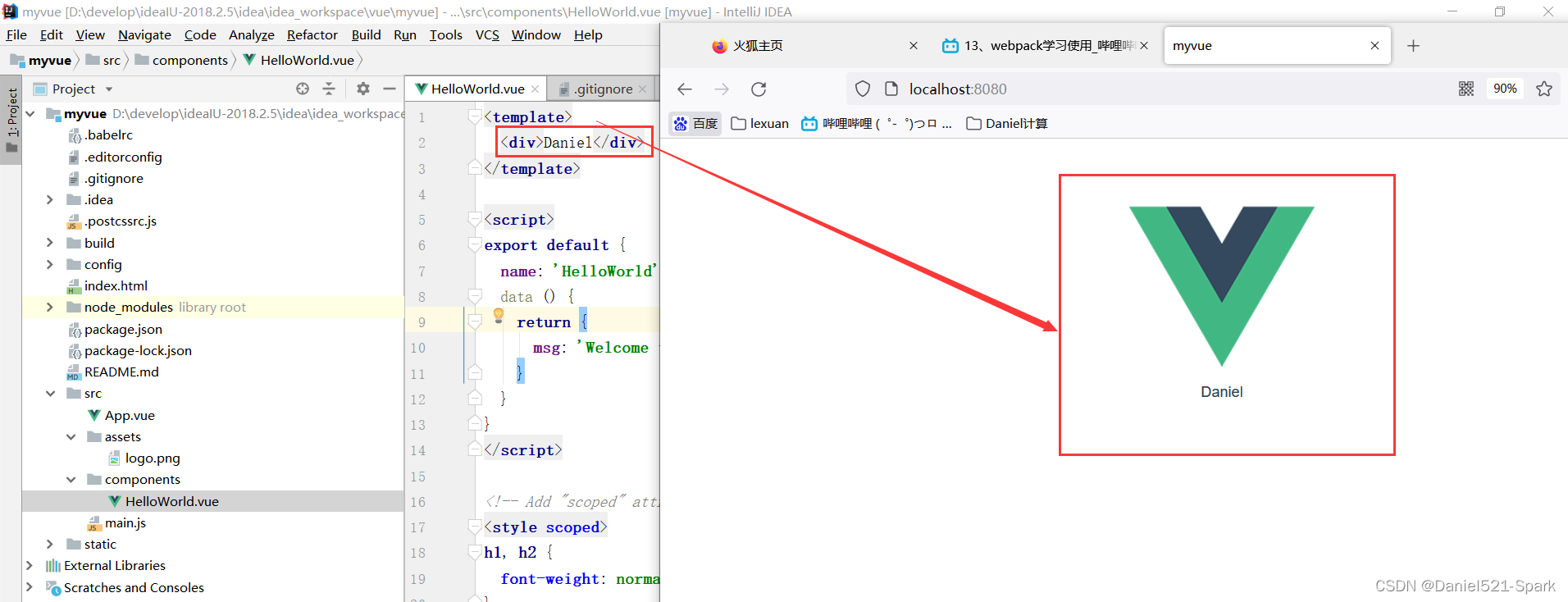
Task: Open a new browser tab with plus
Action: point(1413,46)
